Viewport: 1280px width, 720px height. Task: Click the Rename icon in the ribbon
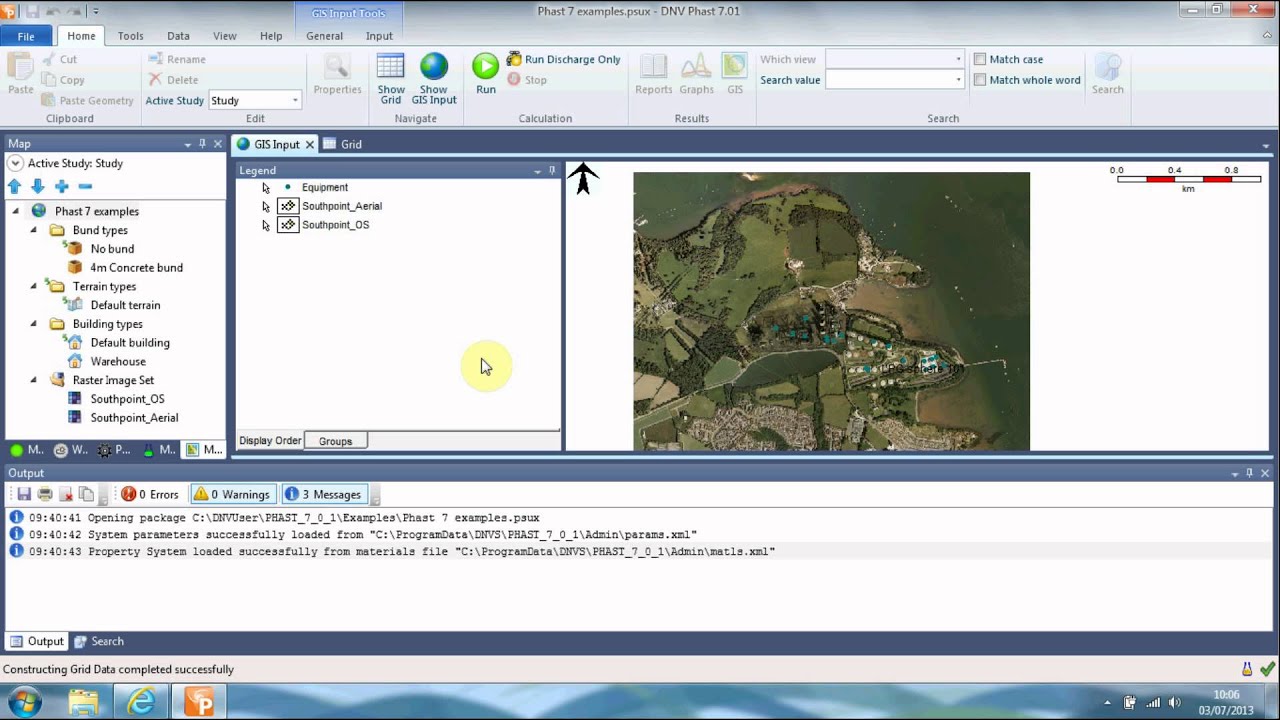155,59
